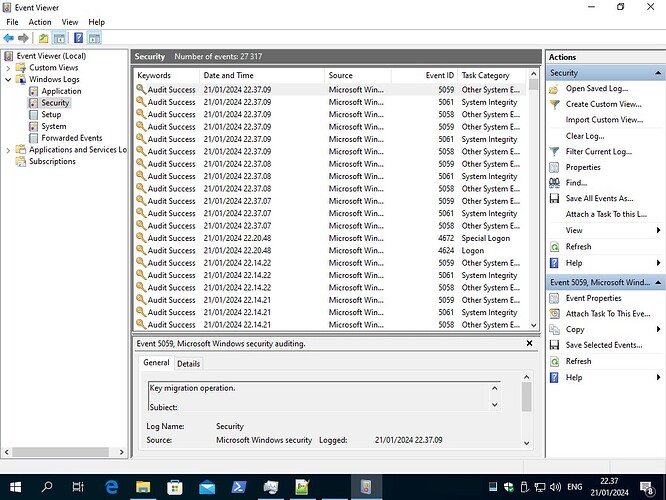Click the volume speaker tray icon
Image resolution: width=666 pixels, height=500 pixels.
[x=555, y=487]
